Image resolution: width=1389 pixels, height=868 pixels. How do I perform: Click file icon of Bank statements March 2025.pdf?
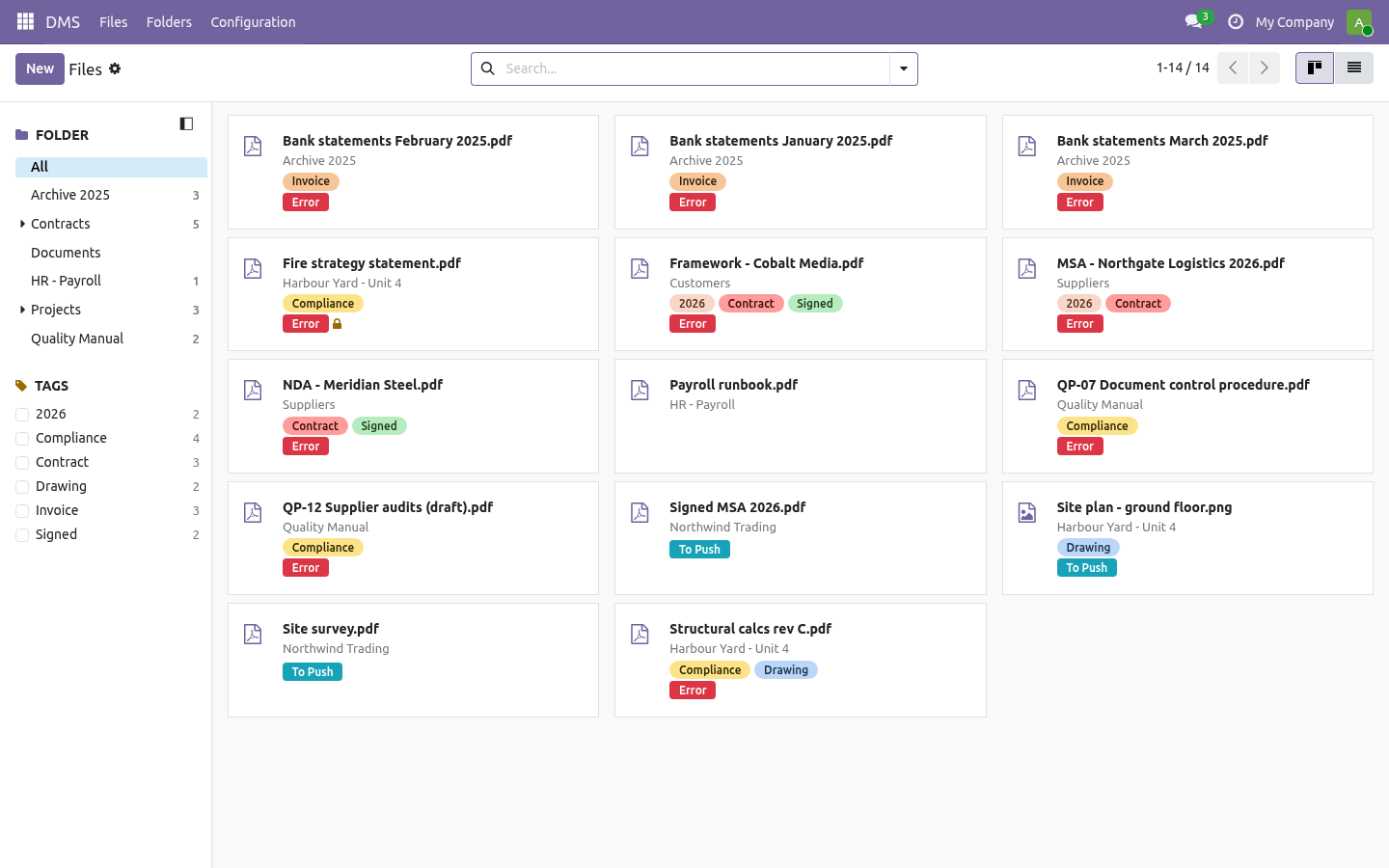click(x=1027, y=146)
